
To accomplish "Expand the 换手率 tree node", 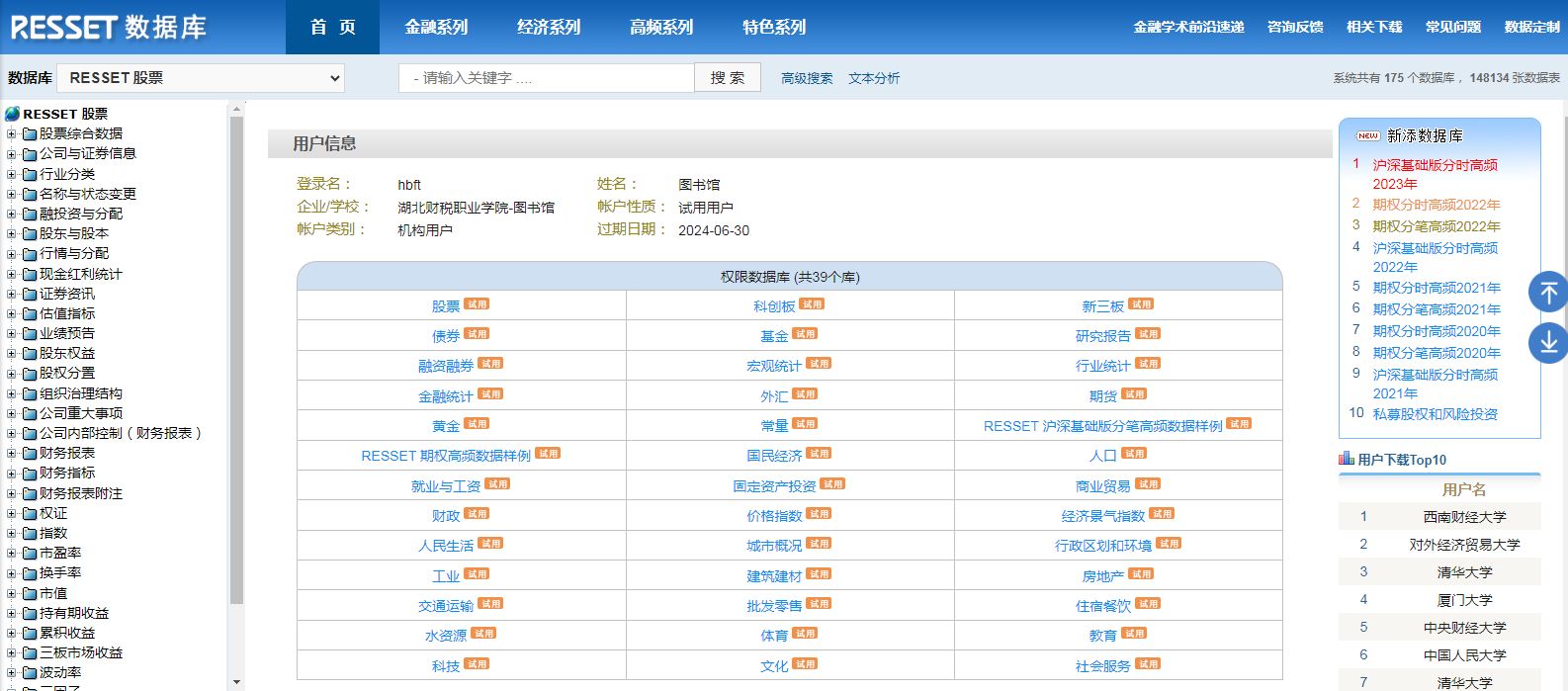I will click(12, 572).
